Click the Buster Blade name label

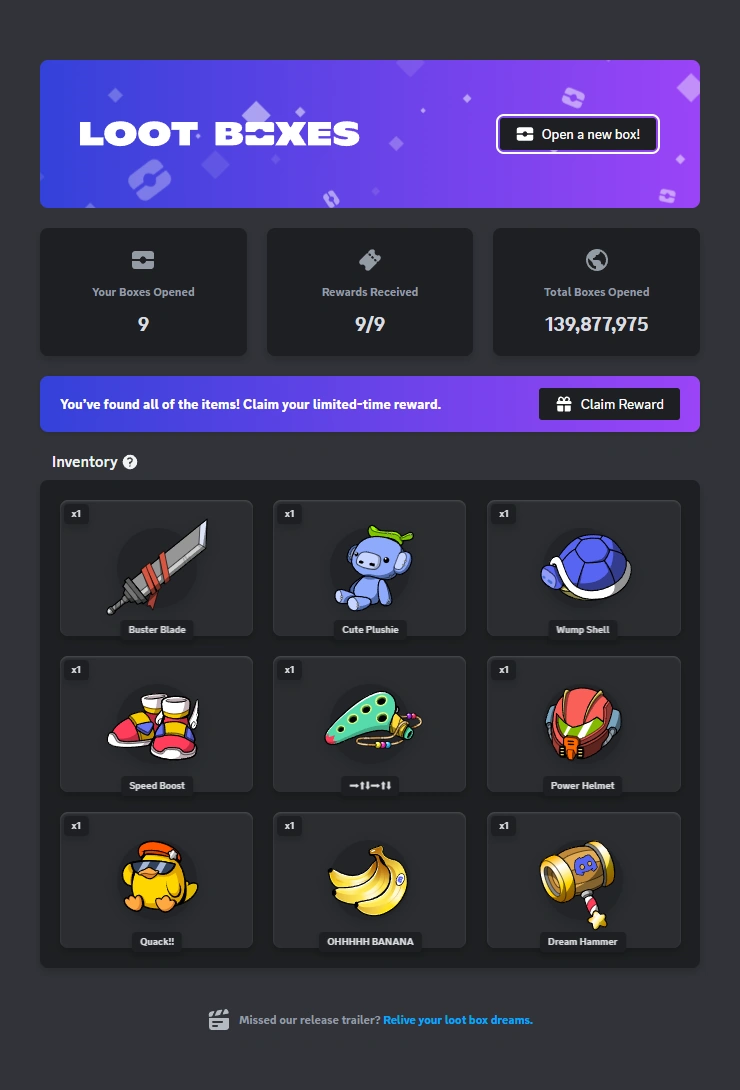coord(157,629)
